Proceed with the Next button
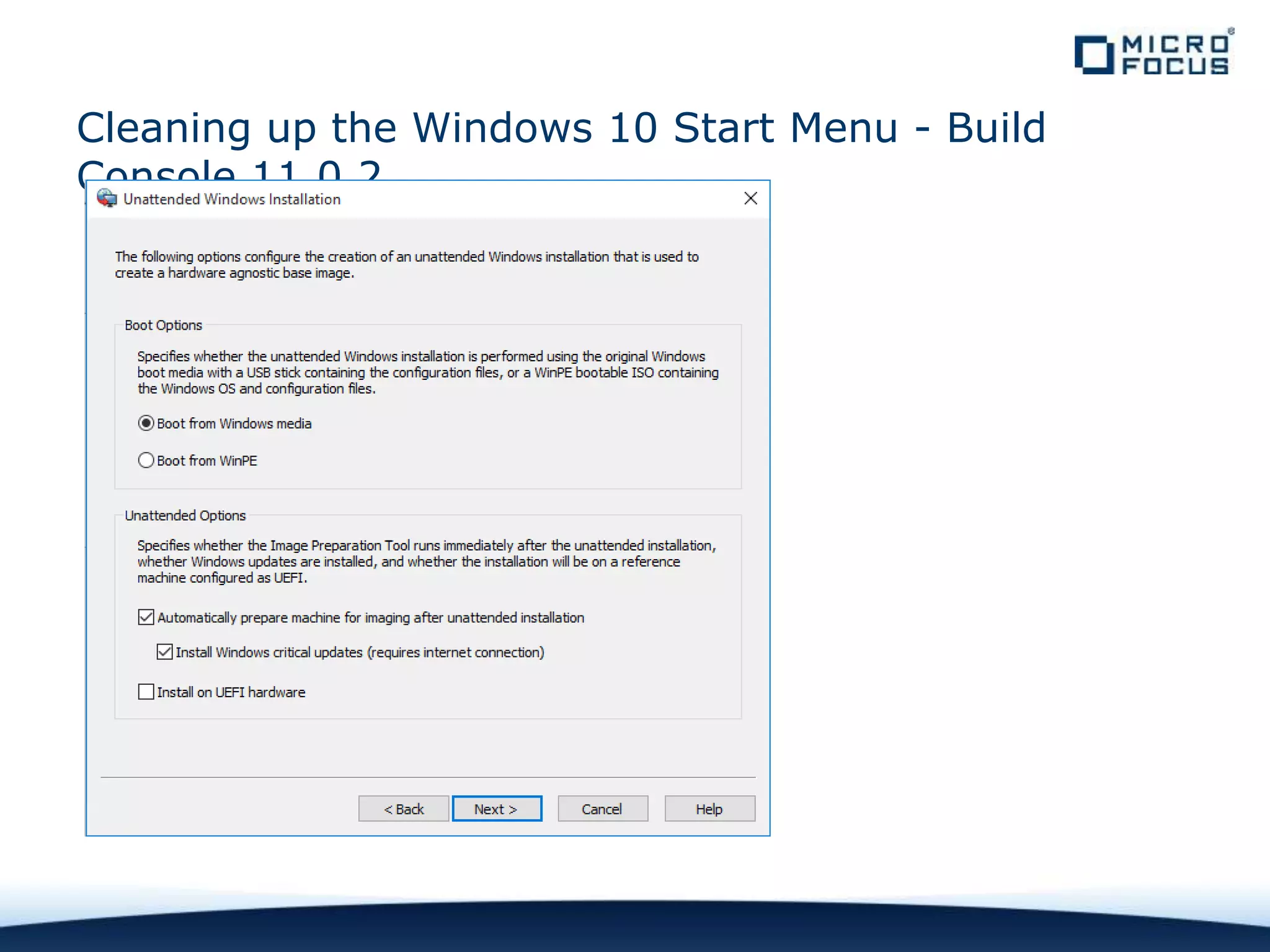 [497, 809]
